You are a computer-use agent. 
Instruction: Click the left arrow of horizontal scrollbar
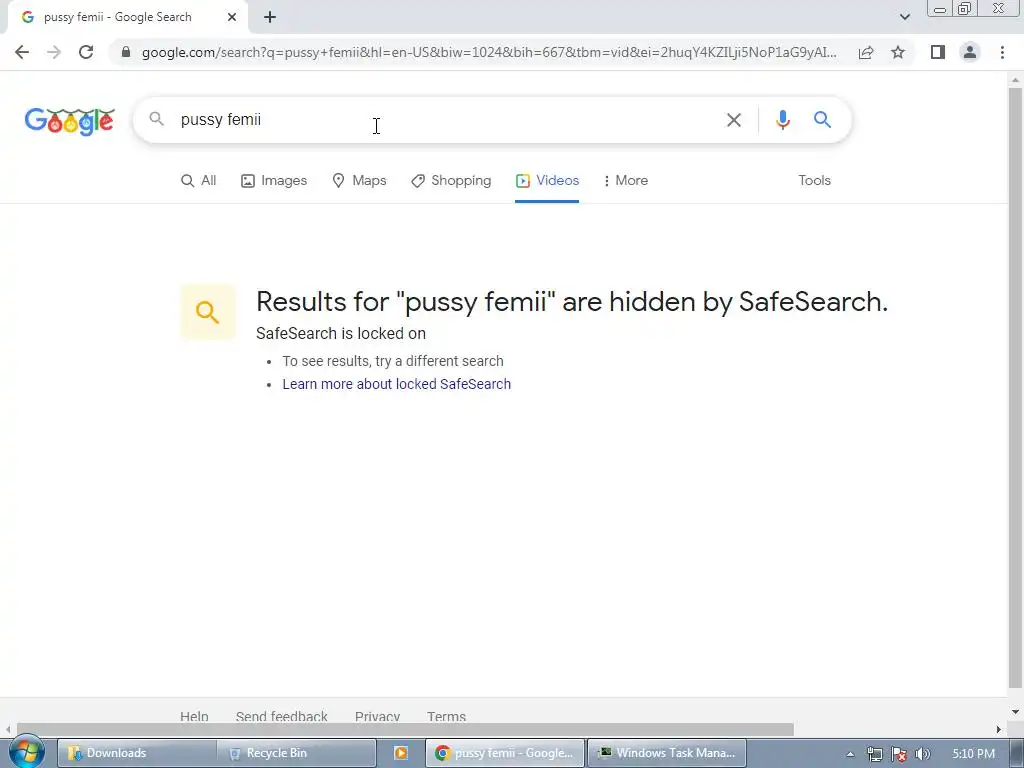(8, 729)
